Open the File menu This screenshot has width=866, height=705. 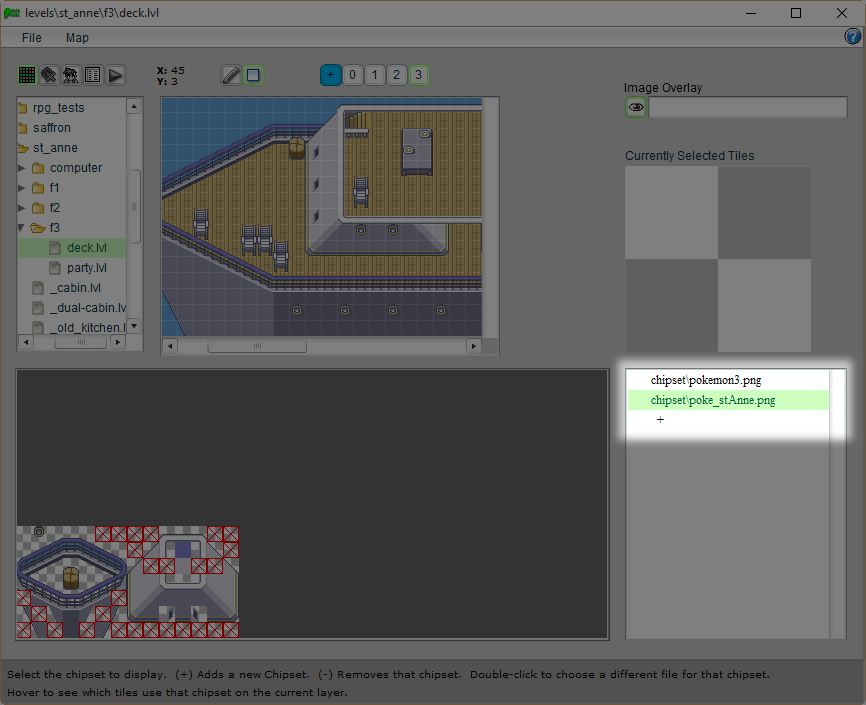32,38
